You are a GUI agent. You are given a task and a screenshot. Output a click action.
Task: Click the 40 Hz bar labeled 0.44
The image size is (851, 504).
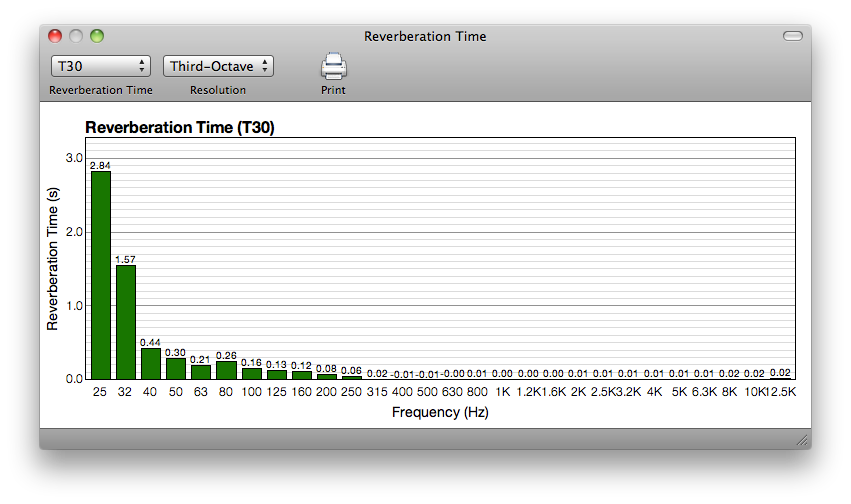[x=151, y=363]
